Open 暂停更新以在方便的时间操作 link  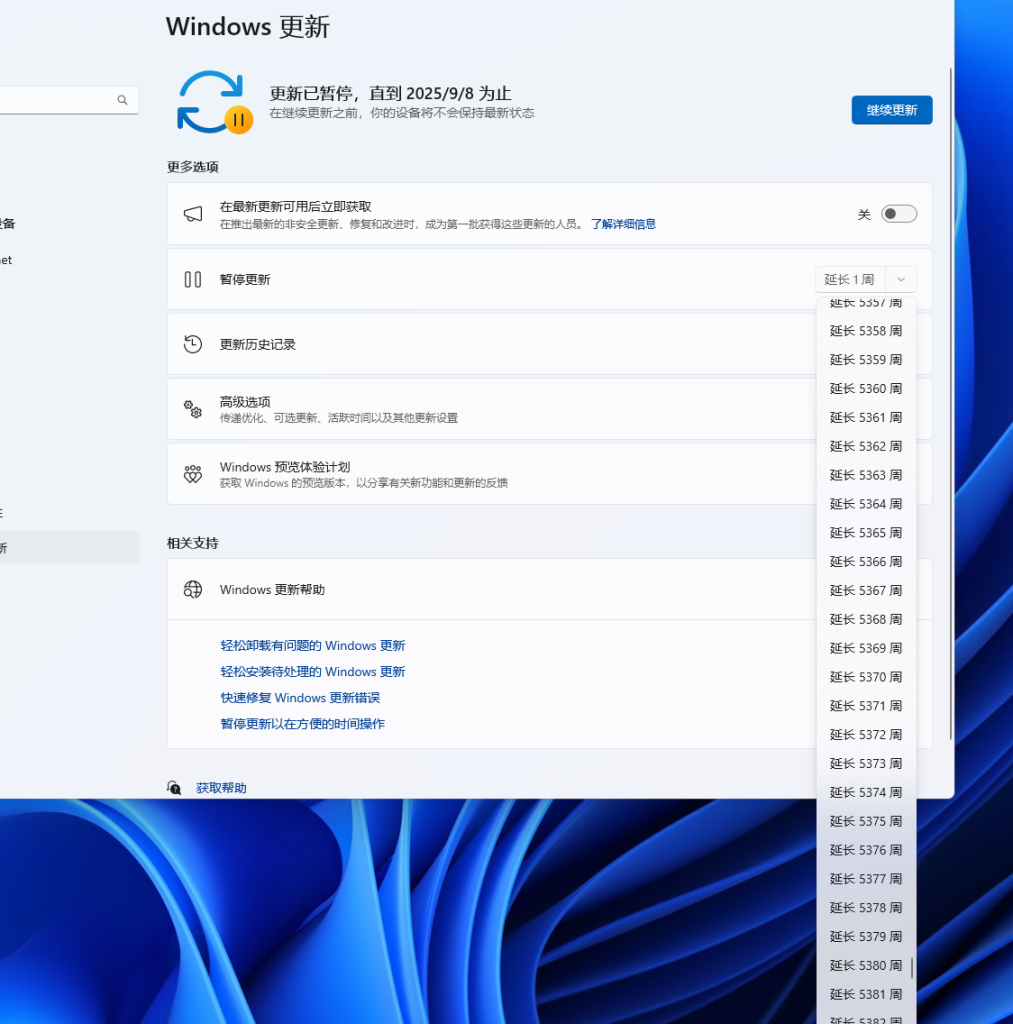tap(302, 724)
